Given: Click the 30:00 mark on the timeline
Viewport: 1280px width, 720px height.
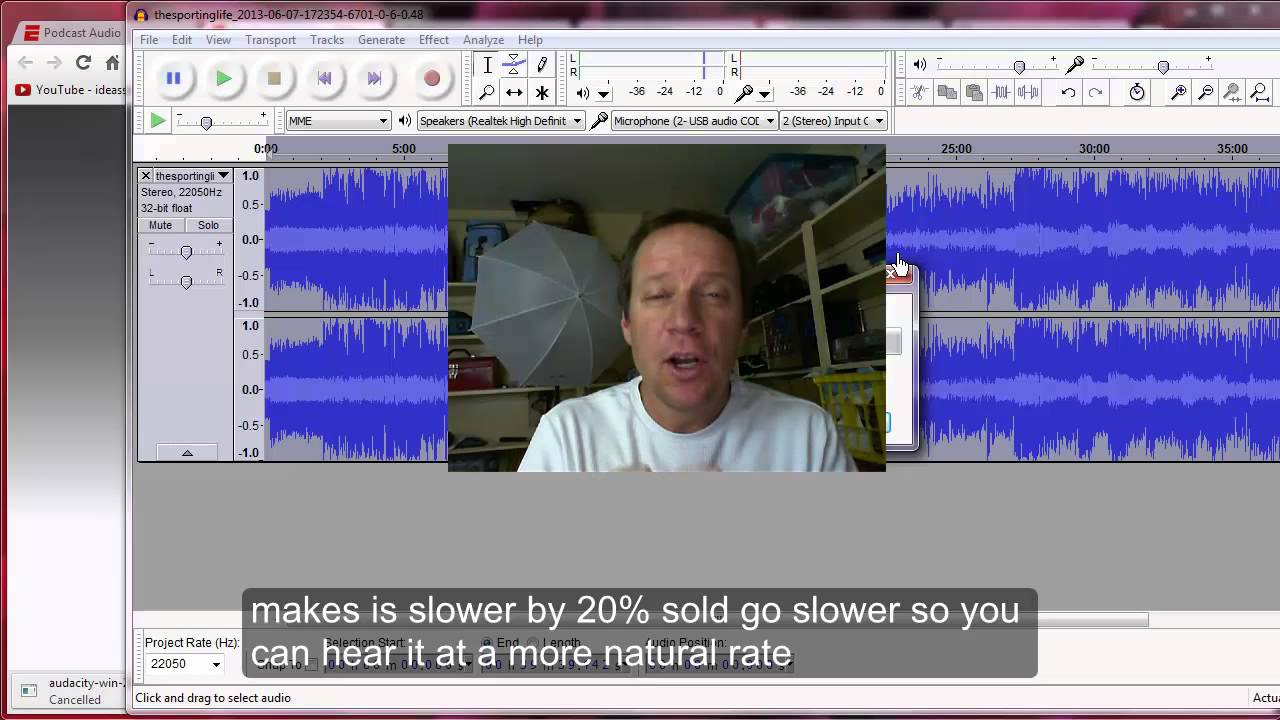Looking at the screenshot, I should (x=1094, y=149).
